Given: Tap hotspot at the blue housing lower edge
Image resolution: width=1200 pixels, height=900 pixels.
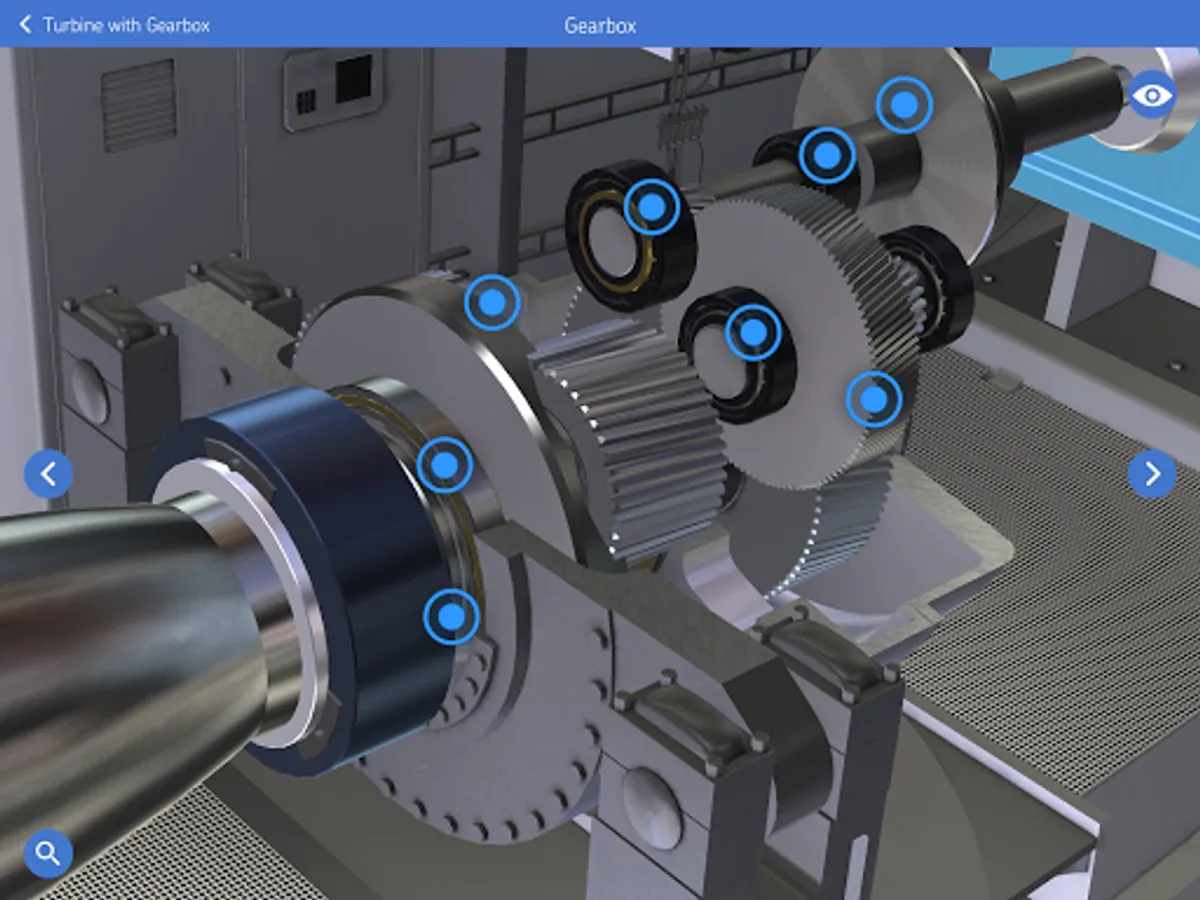Looking at the screenshot, I should (451, 616).
